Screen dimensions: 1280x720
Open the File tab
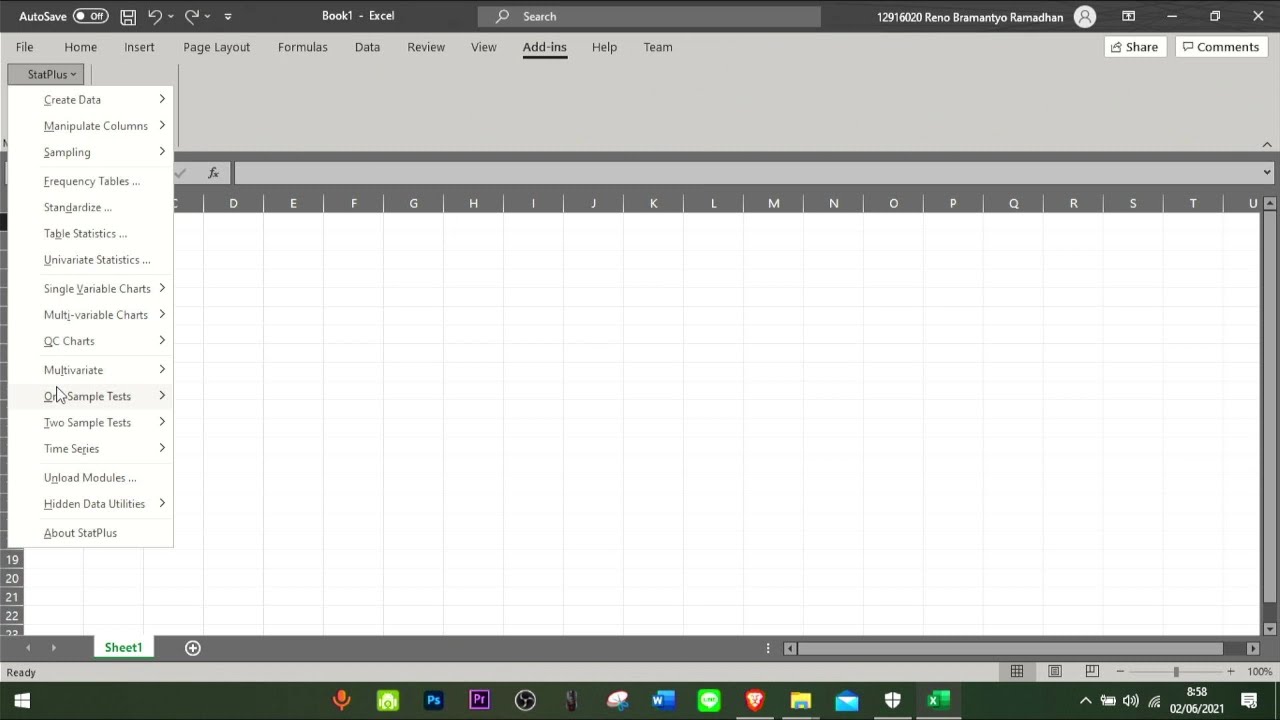[x=24, y=47]
